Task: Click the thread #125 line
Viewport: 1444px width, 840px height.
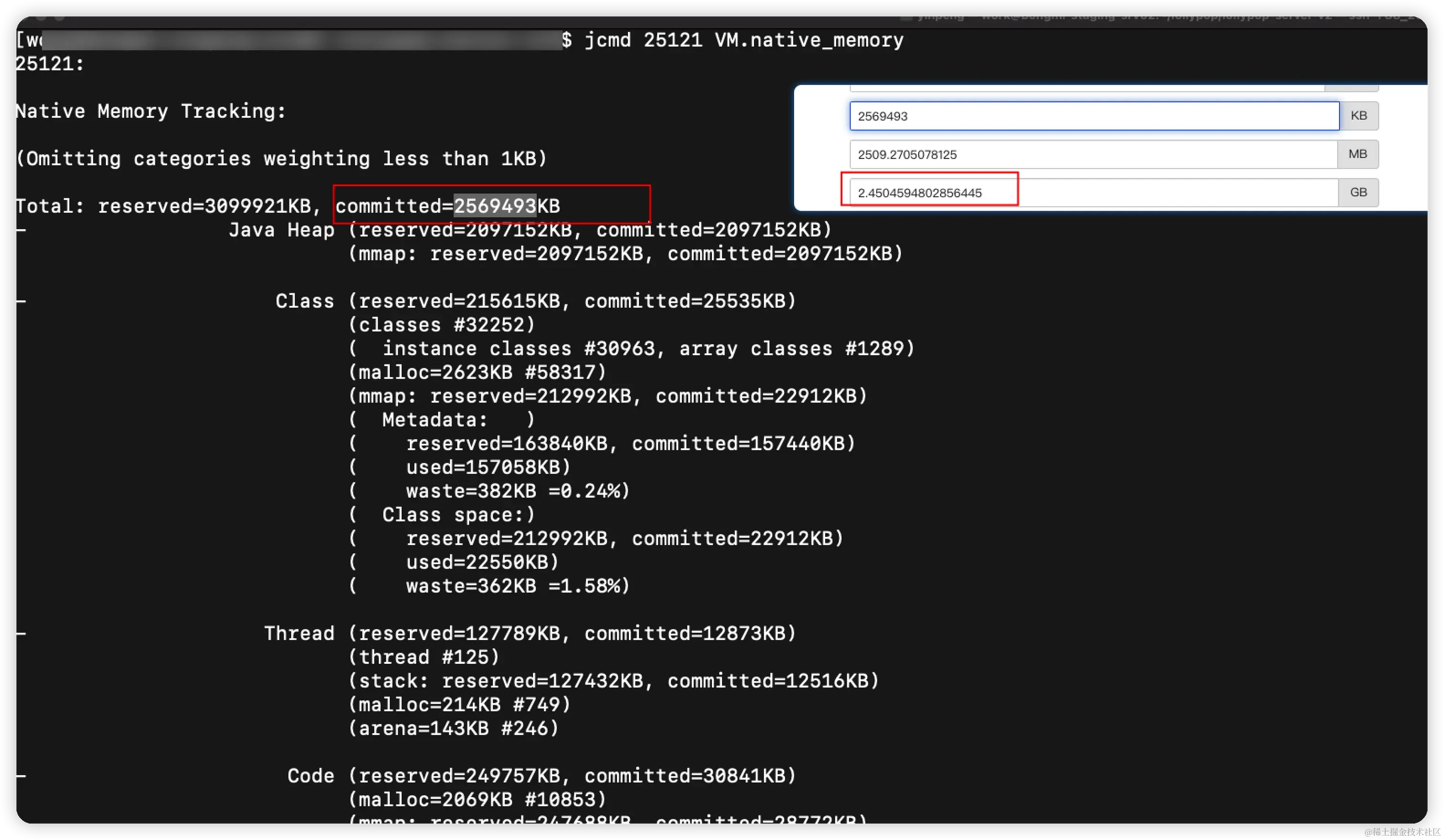Action: coord(424,657)
